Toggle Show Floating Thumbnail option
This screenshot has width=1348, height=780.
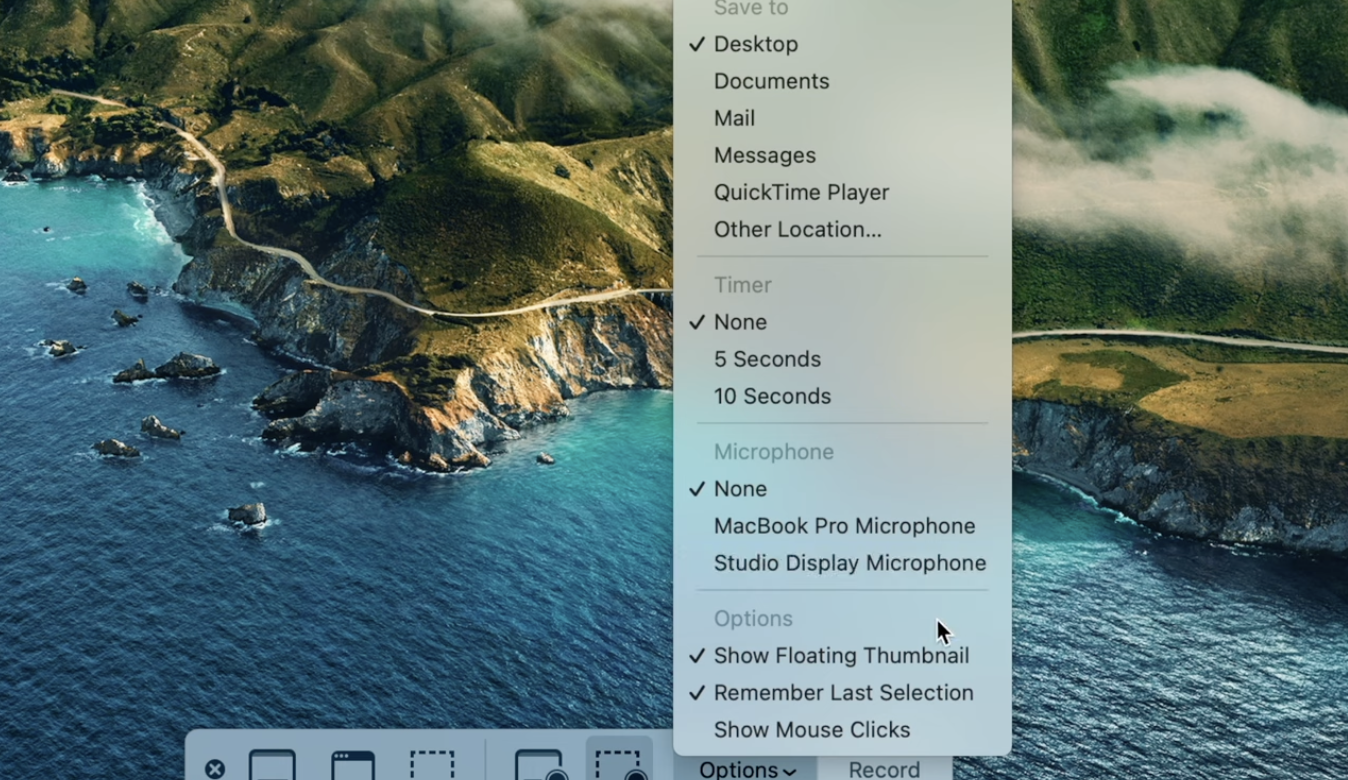pos(842,656)
